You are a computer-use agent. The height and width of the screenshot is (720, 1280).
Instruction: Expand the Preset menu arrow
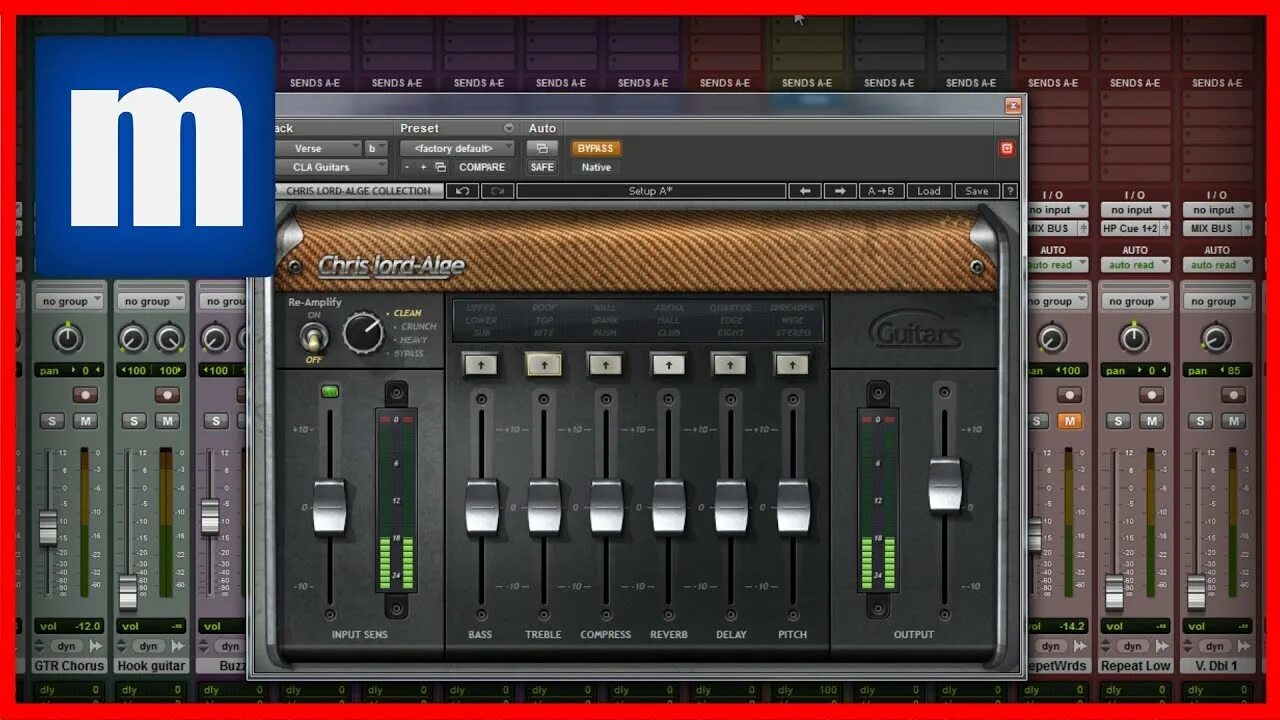point(508,128)
